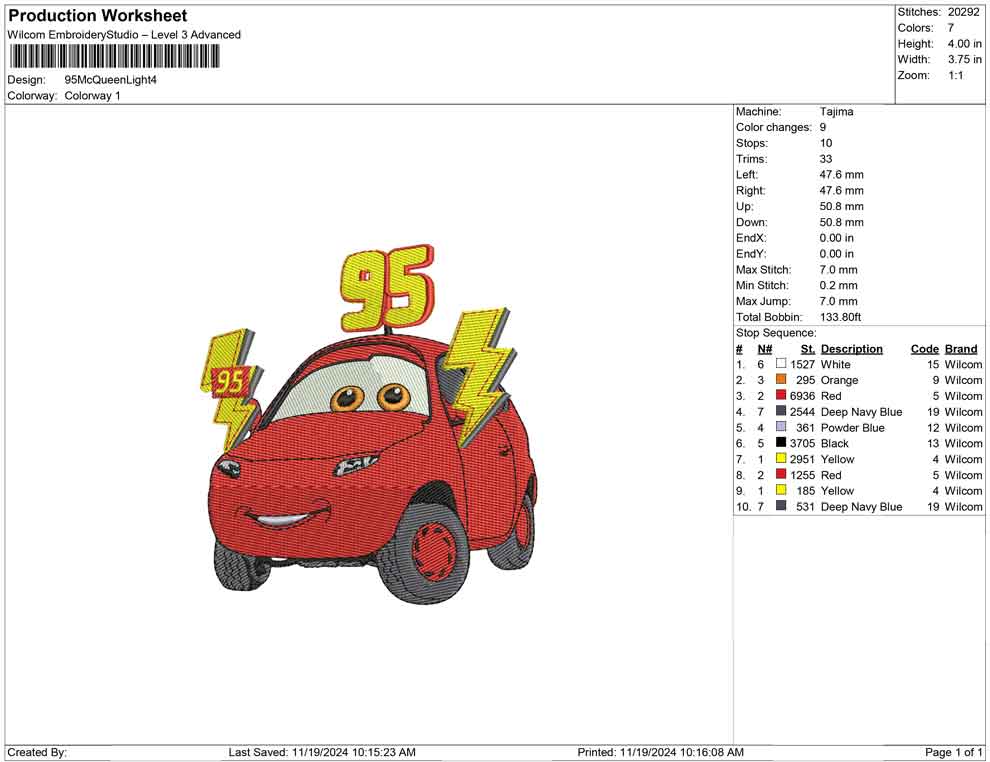Click the large yellow 95 number in design

[387, 285]
